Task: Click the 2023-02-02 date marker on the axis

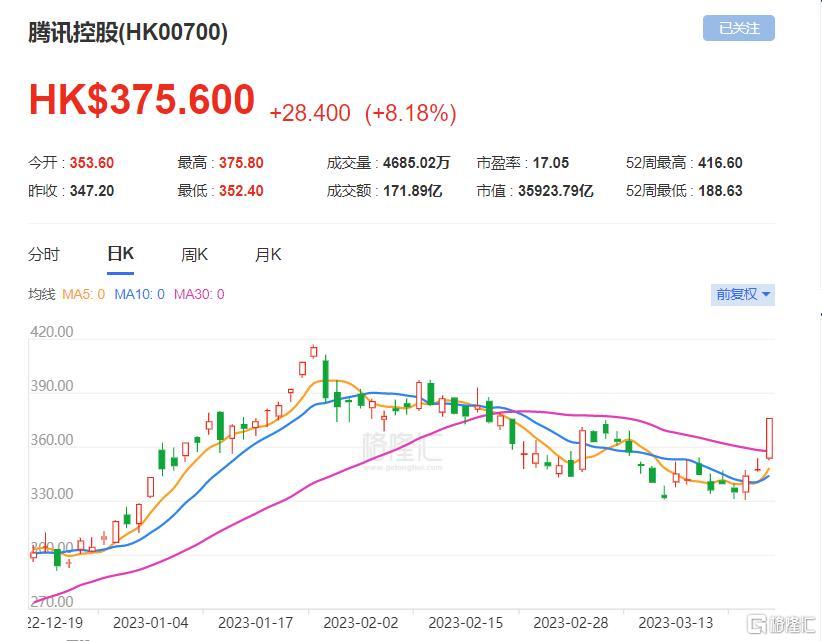Action: point(361,623)
